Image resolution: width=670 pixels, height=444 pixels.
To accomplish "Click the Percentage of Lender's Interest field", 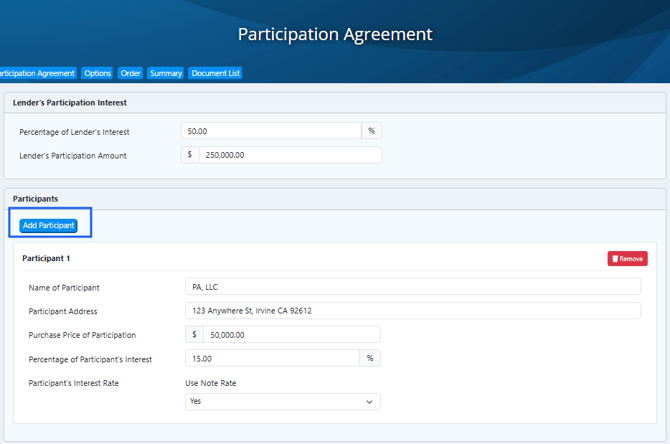I will click(271, 131).
